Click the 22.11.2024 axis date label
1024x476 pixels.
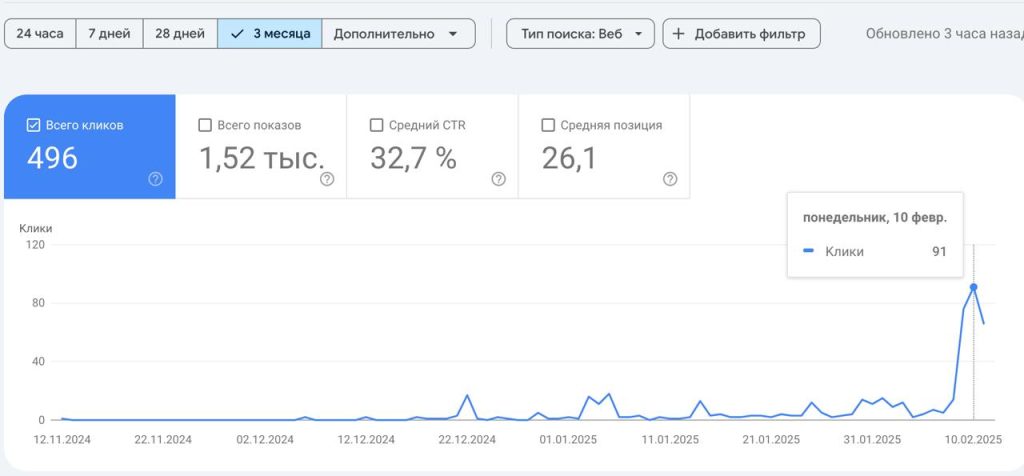163,439
